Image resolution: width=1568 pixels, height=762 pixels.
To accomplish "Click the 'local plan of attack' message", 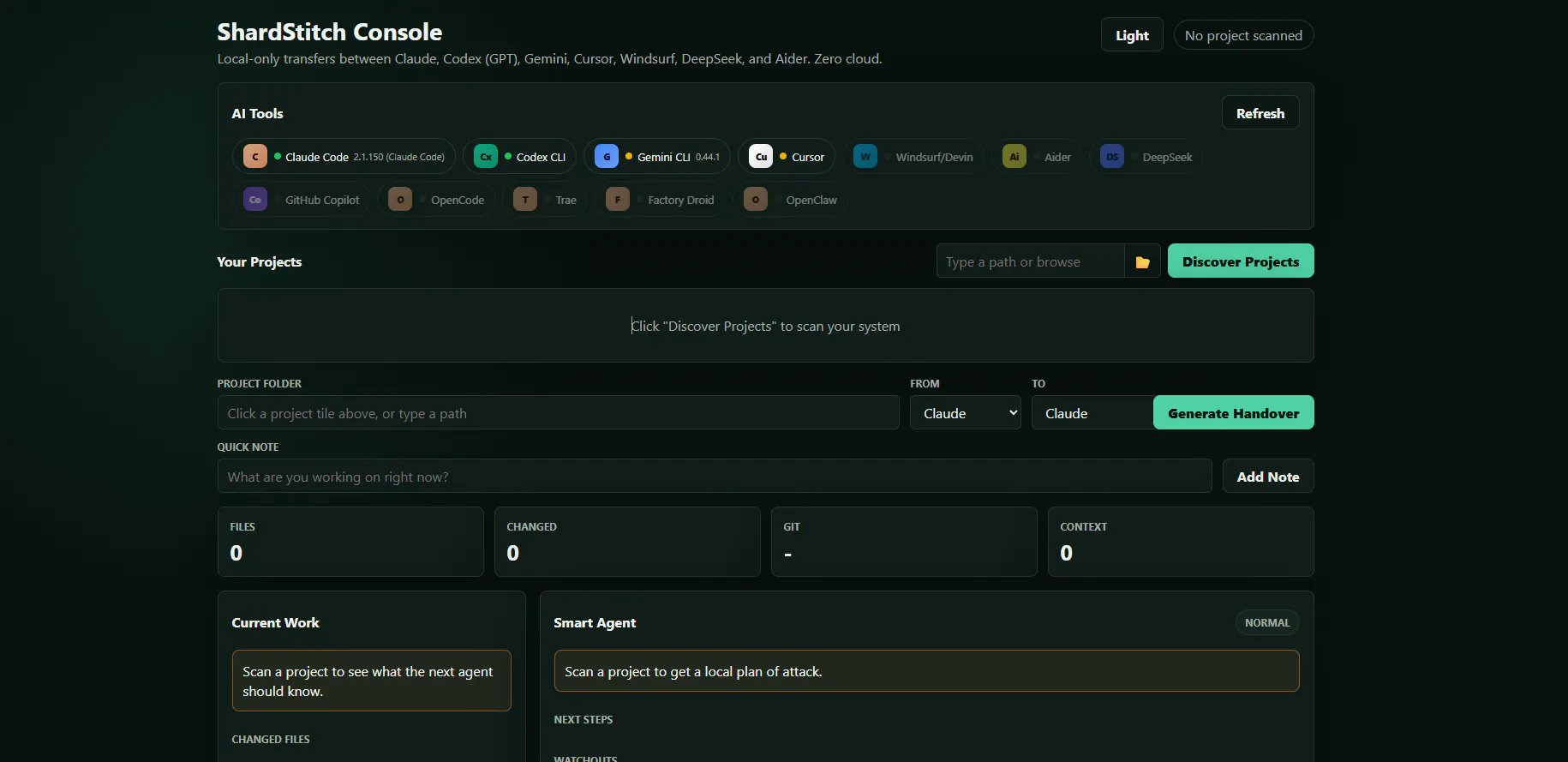I will click(x=927, y=671).
